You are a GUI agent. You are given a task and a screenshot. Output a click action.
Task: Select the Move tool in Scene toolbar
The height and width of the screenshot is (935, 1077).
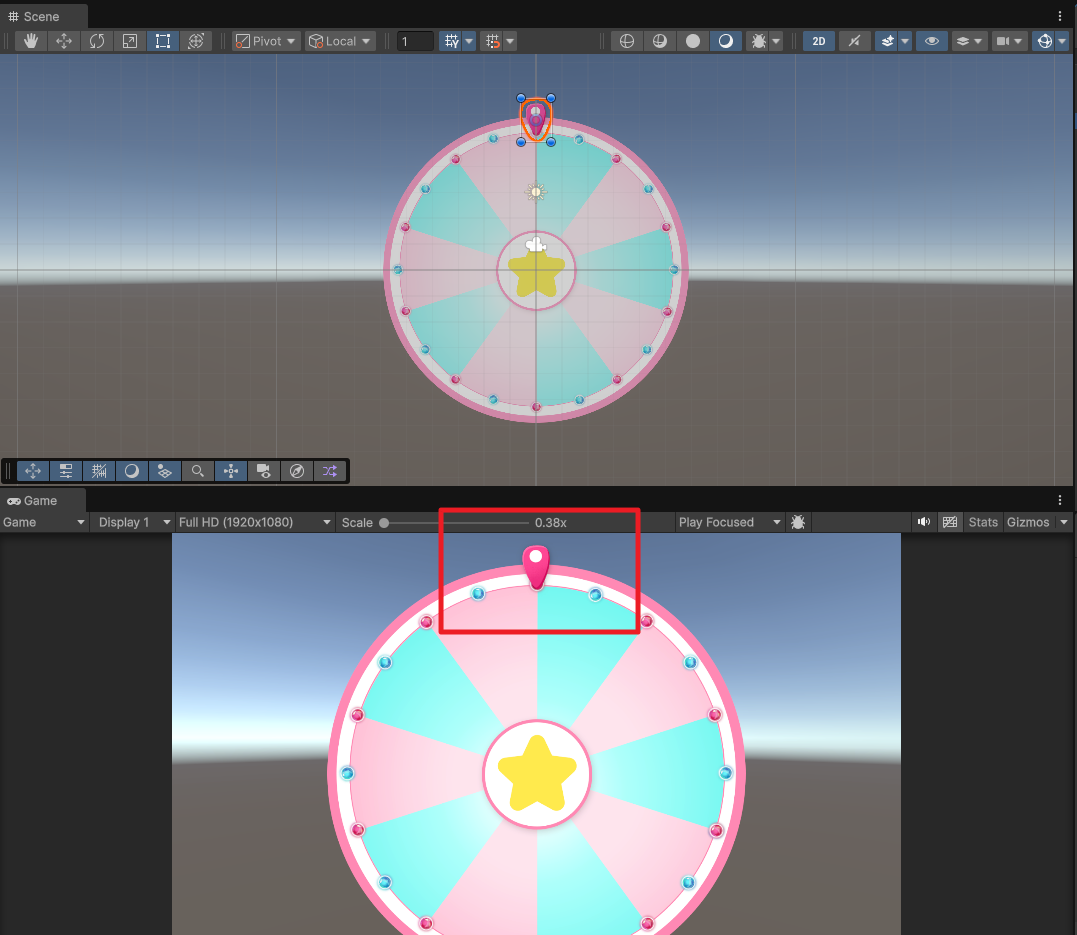pos(64,41)
